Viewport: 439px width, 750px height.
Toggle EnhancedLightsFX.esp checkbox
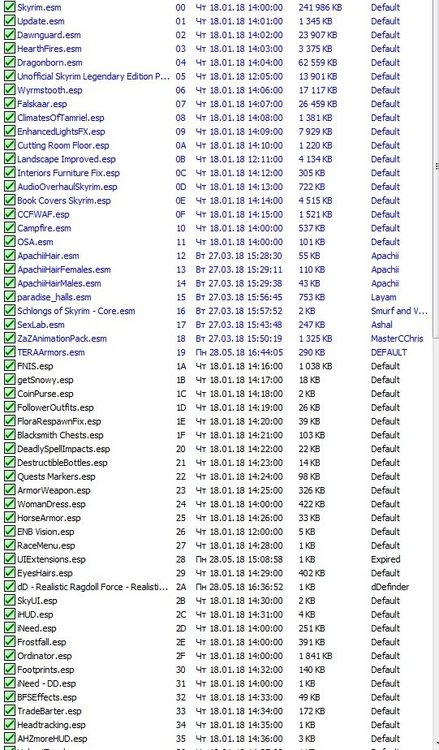[x=9, y=132]
